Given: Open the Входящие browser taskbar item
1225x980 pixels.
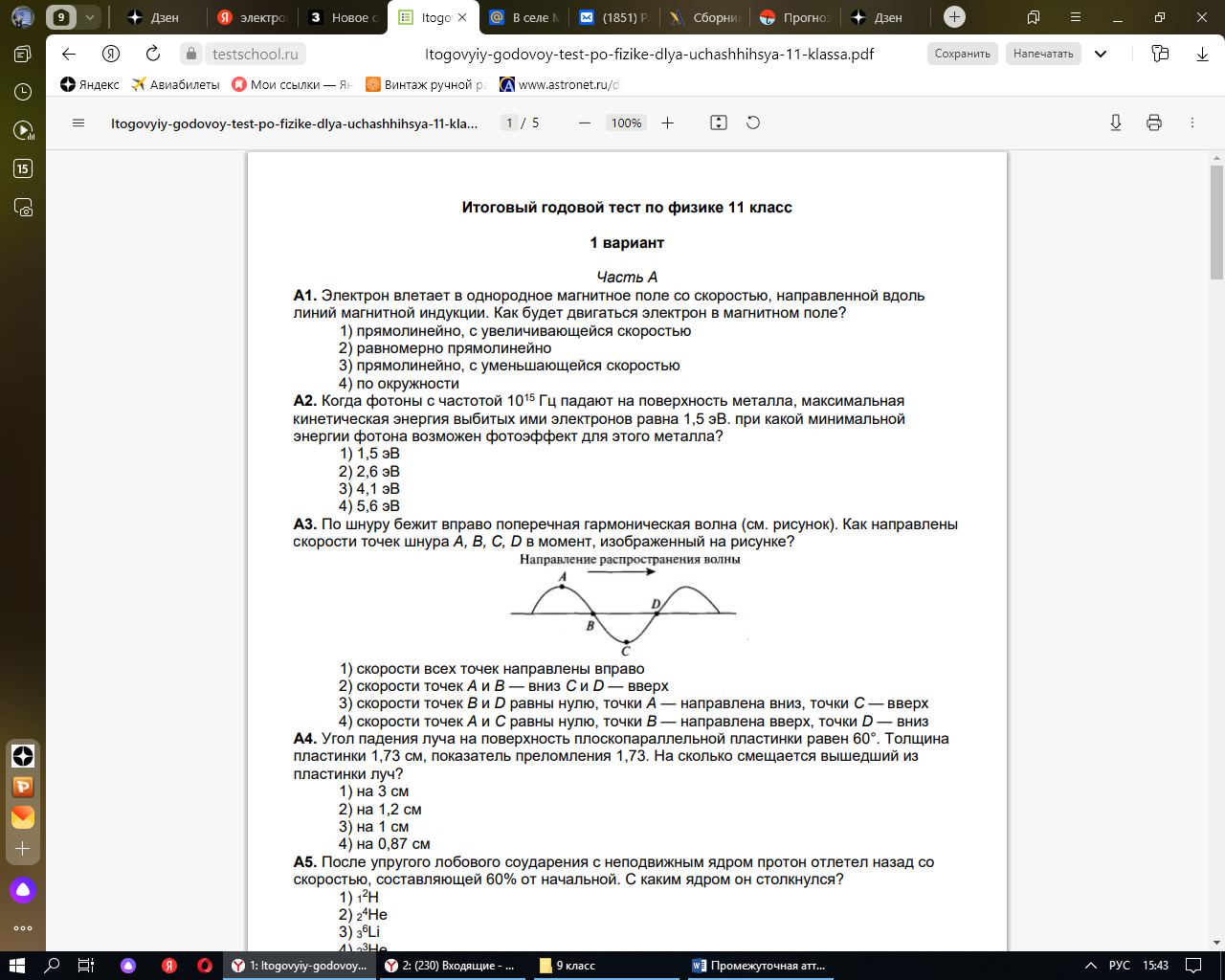Looking at the screenshot, I should 452,966.
